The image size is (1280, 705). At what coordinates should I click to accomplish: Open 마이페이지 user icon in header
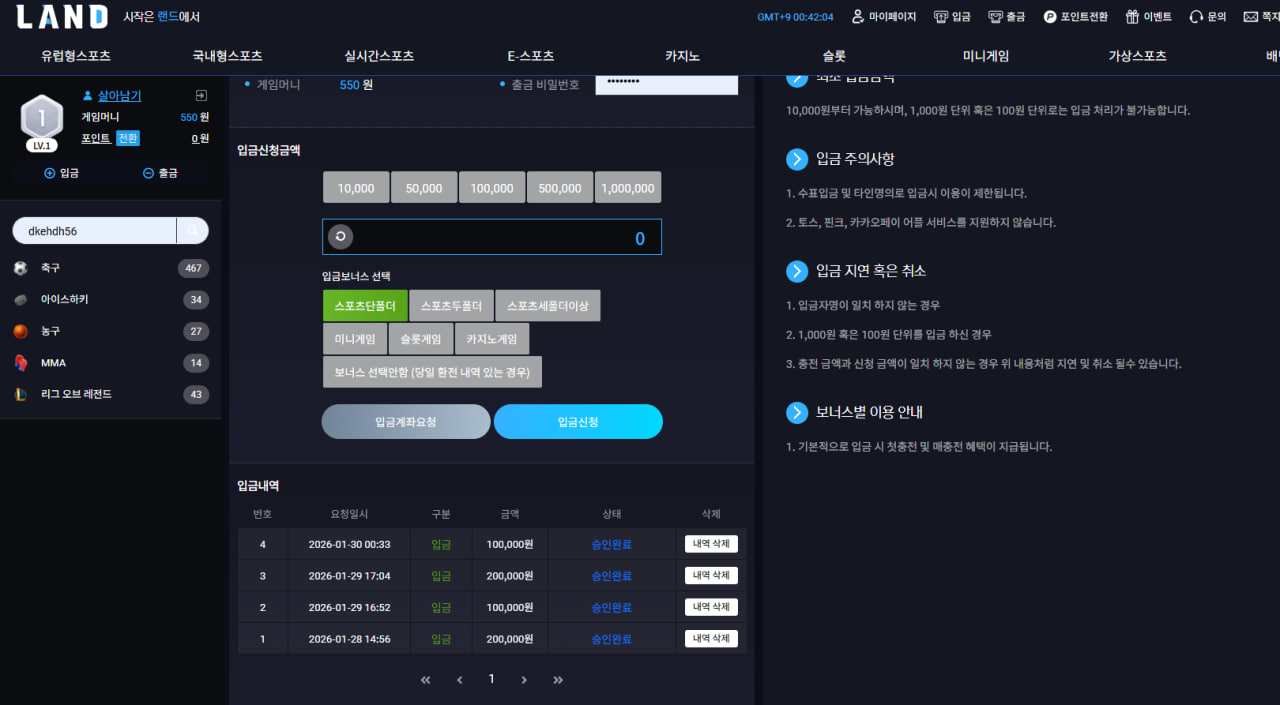pyautogui.click(x=857, y=17)
